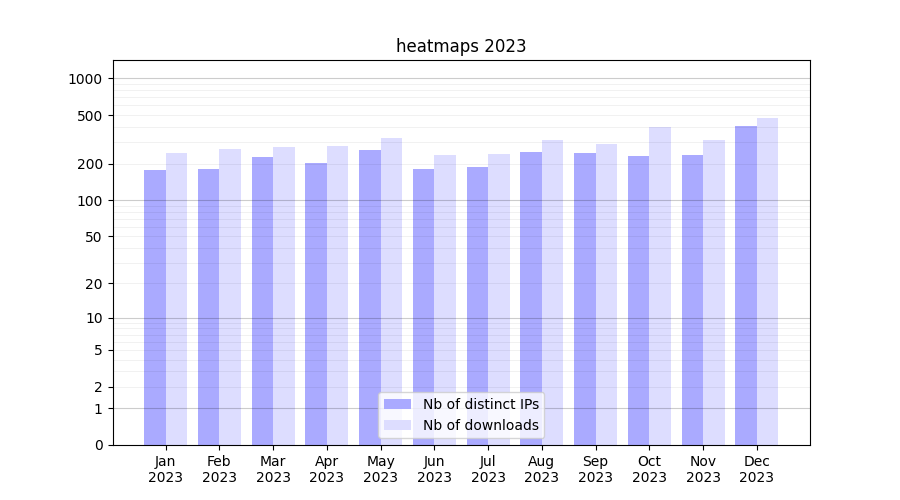Click the 50 y-axis tick label
This screenshot has height=500, width=900.
(94, 237)
